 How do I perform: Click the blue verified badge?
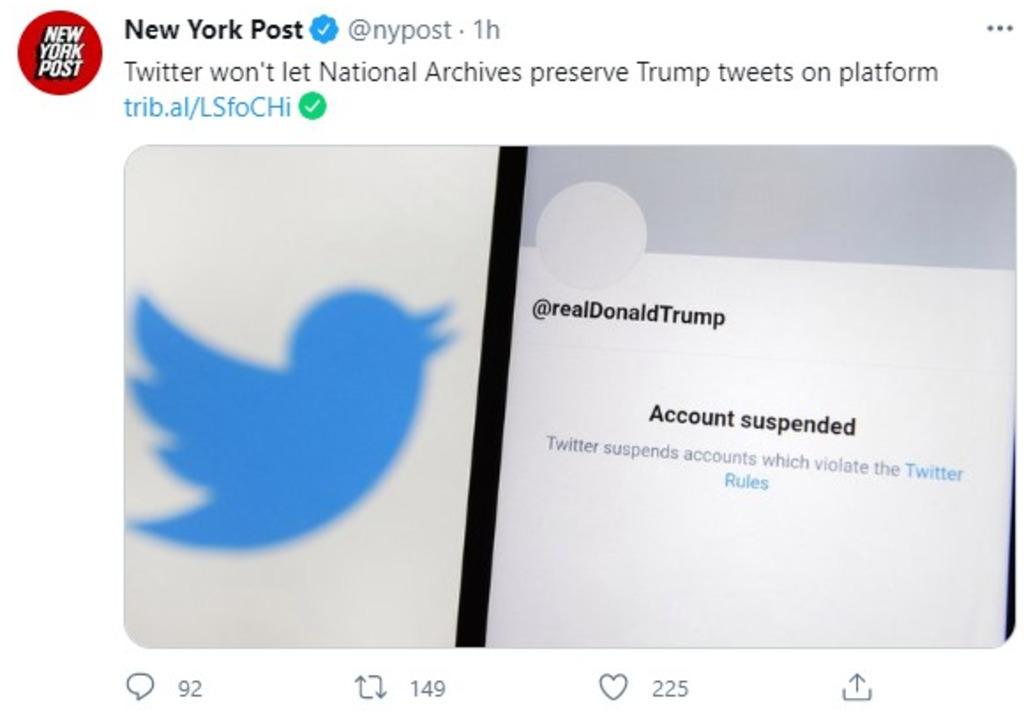(324, 31)
